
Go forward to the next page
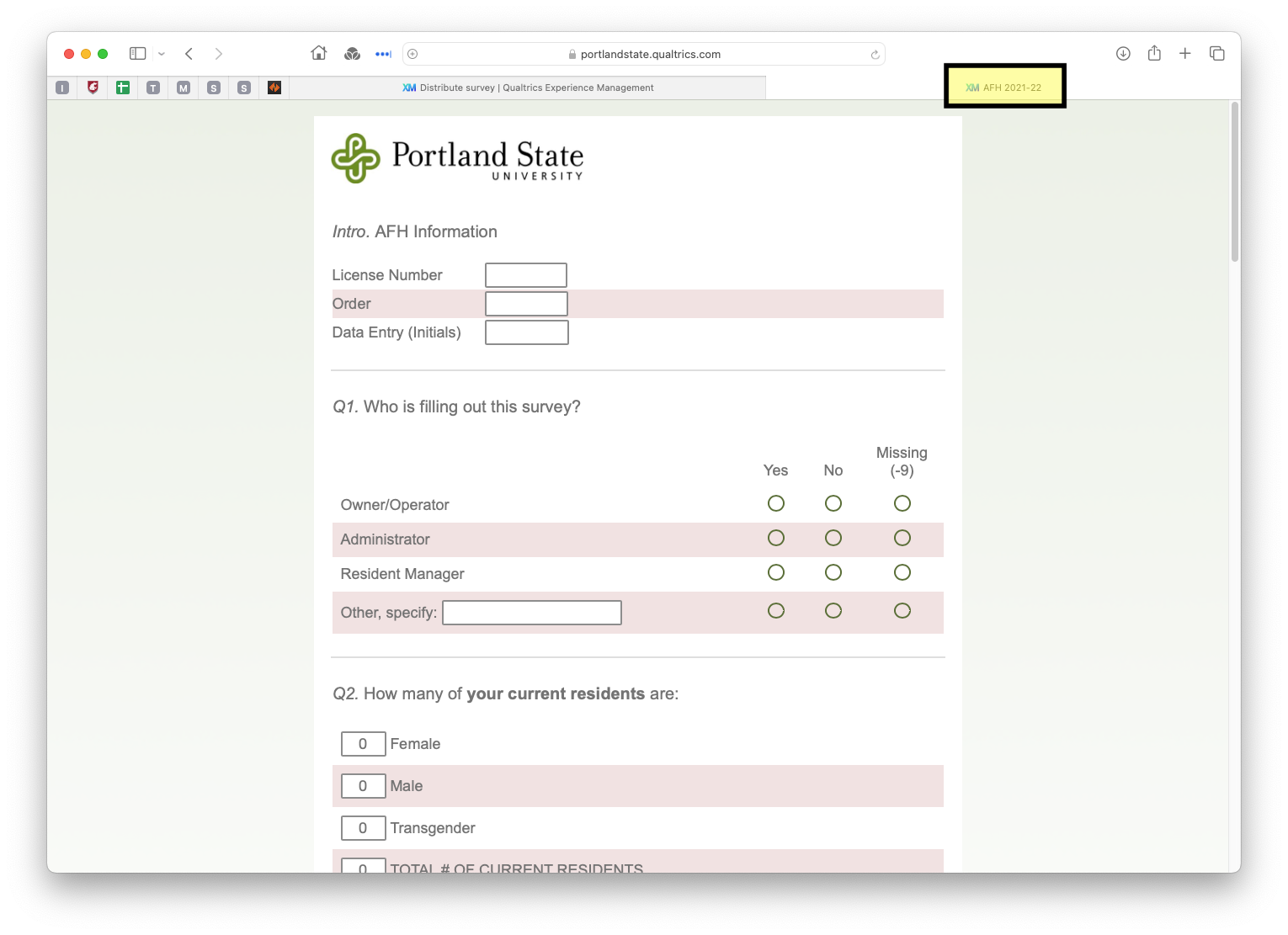(x=219, y=54)
